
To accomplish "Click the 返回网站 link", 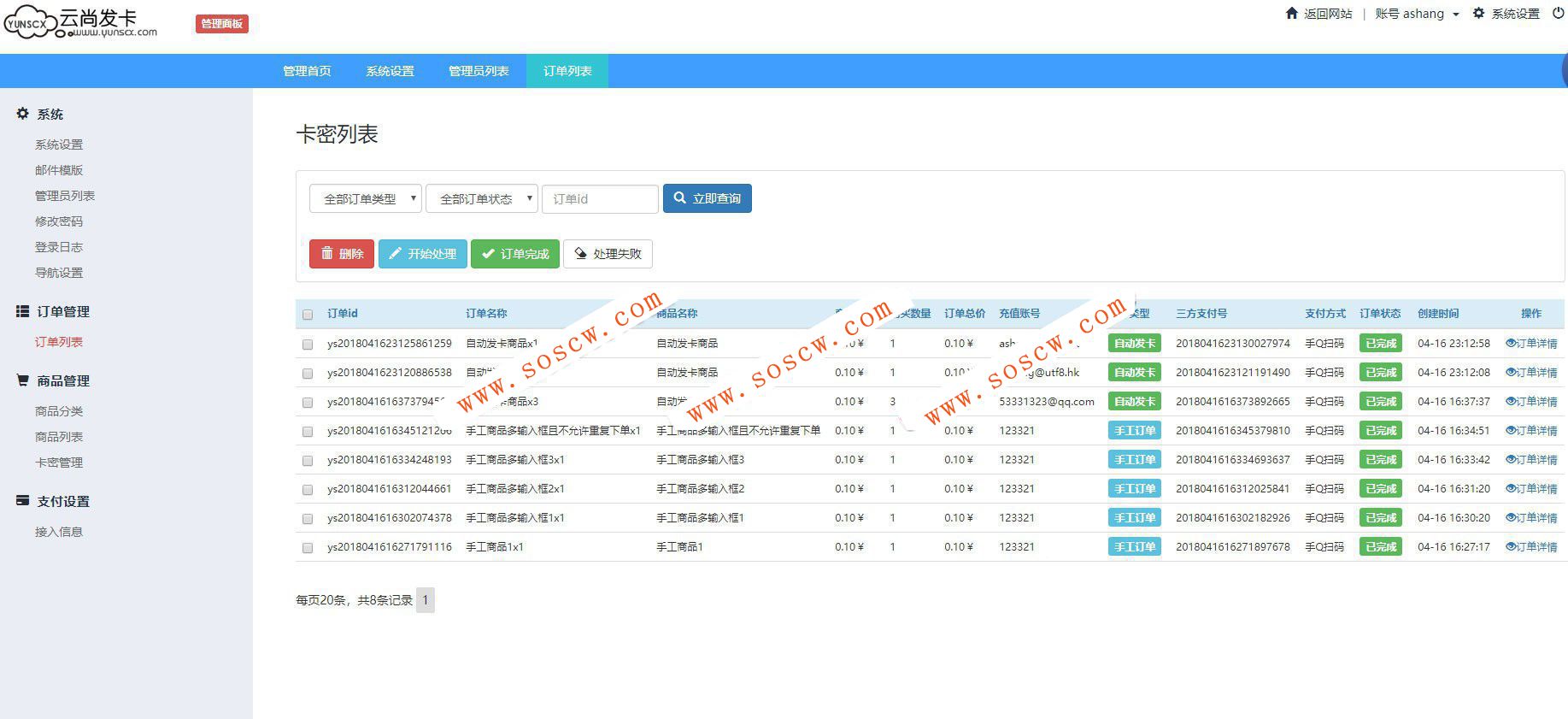I will click(1328, 14).
